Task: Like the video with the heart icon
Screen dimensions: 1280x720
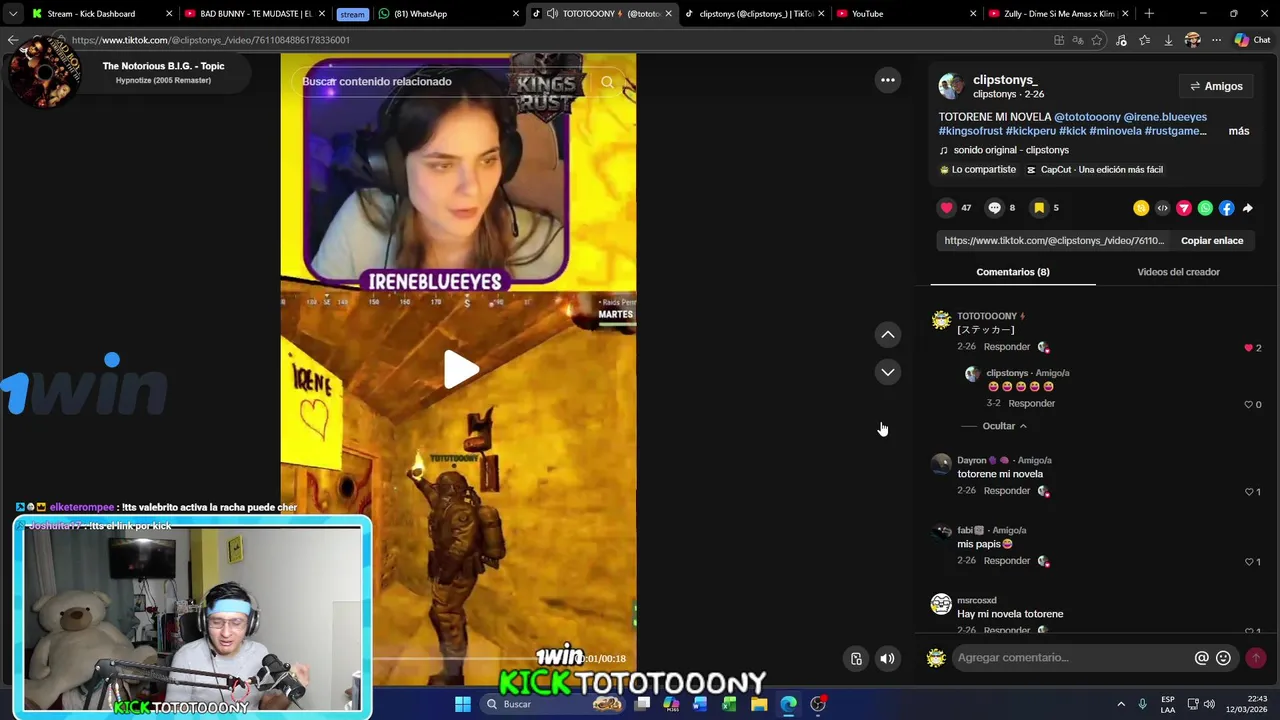Action: tap(946, 208)
